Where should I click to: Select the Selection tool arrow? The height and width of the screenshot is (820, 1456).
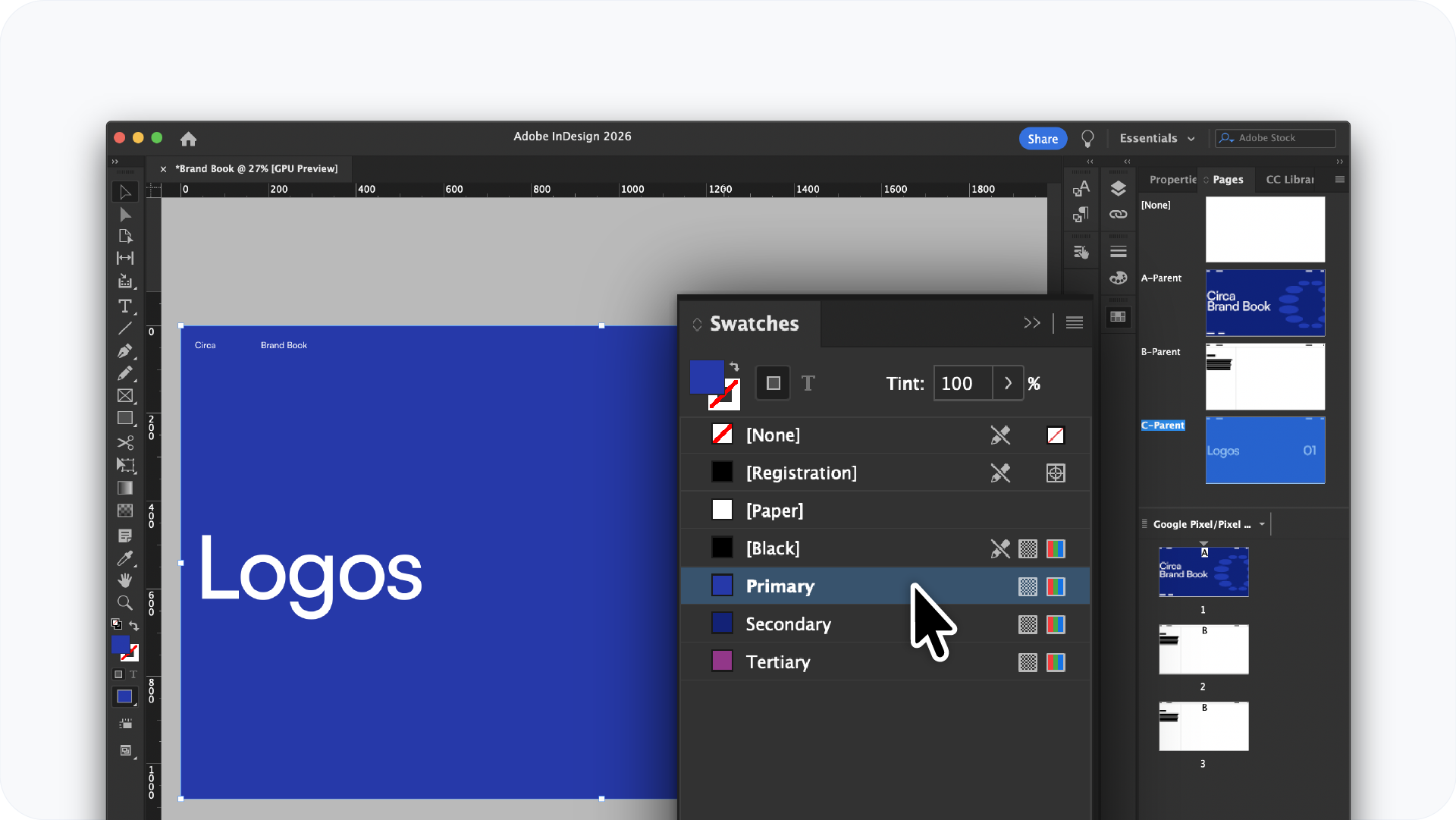[x=125, y=192]
